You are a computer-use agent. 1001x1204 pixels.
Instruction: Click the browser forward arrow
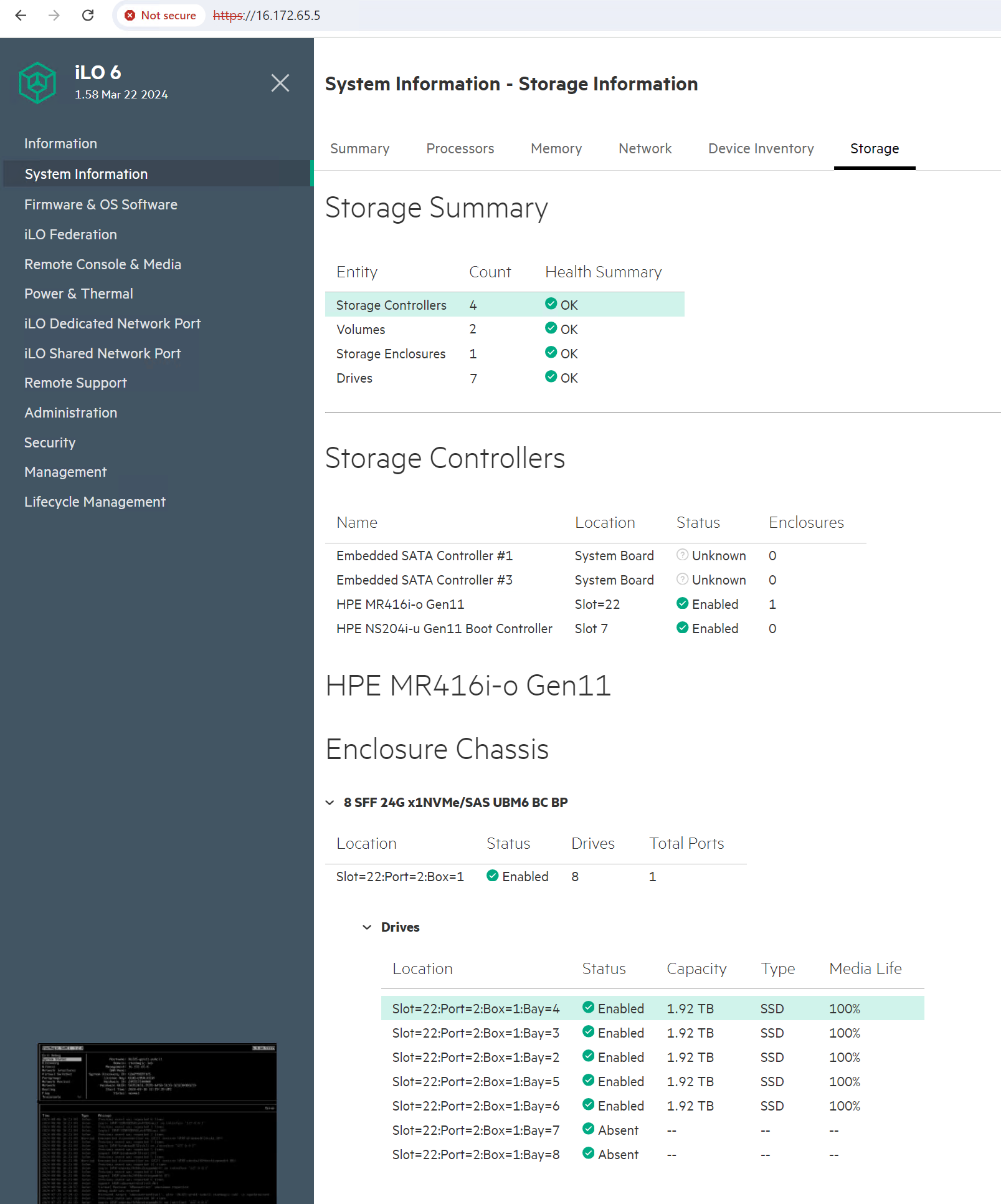point(54,16)
